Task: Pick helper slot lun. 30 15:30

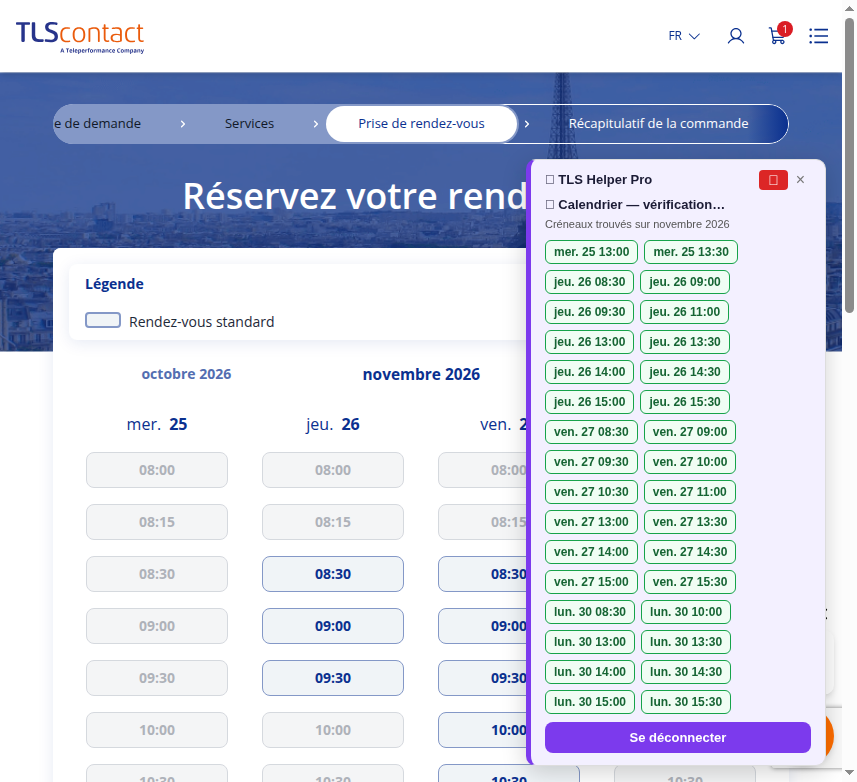Action: [x=686, y=703]
